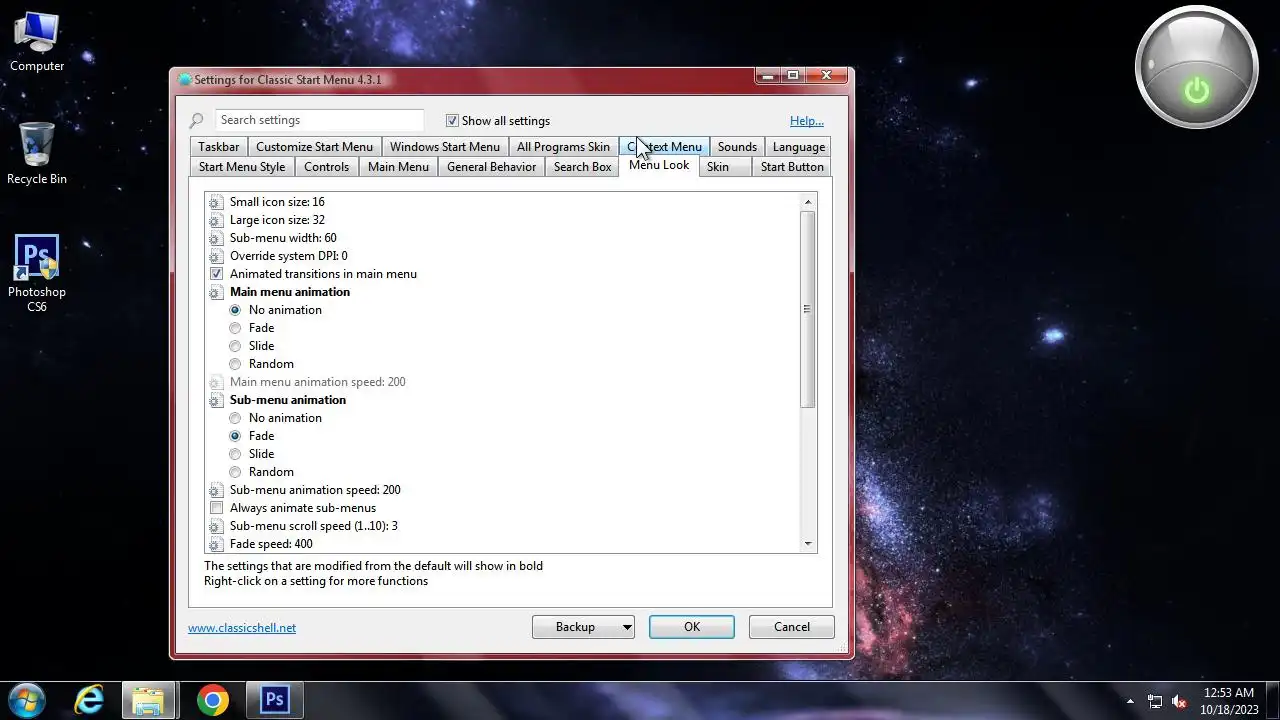Open the All Programs Skin tab
Screen dimensions: 1280x720
[563, 147]
